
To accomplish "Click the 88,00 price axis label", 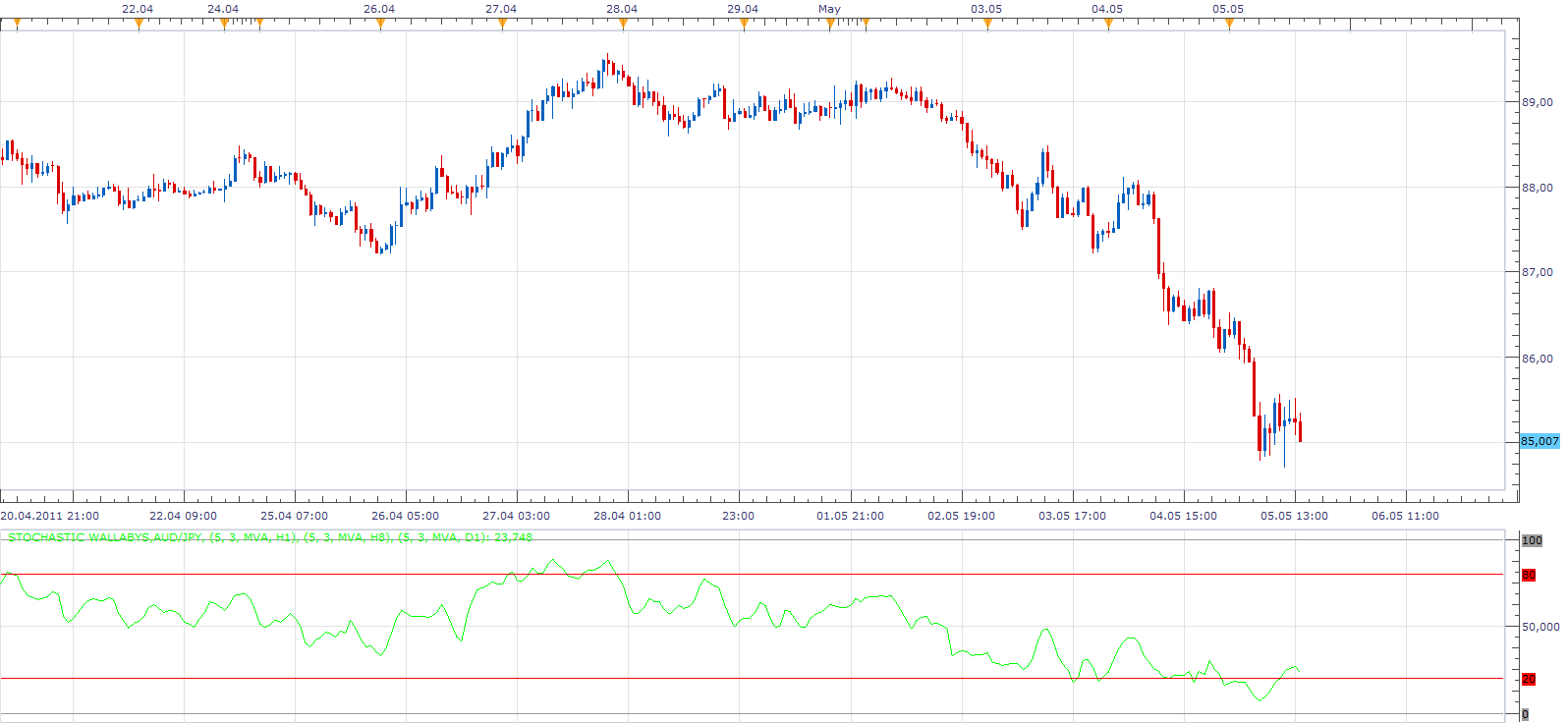I will click(x=1538, y=188).
